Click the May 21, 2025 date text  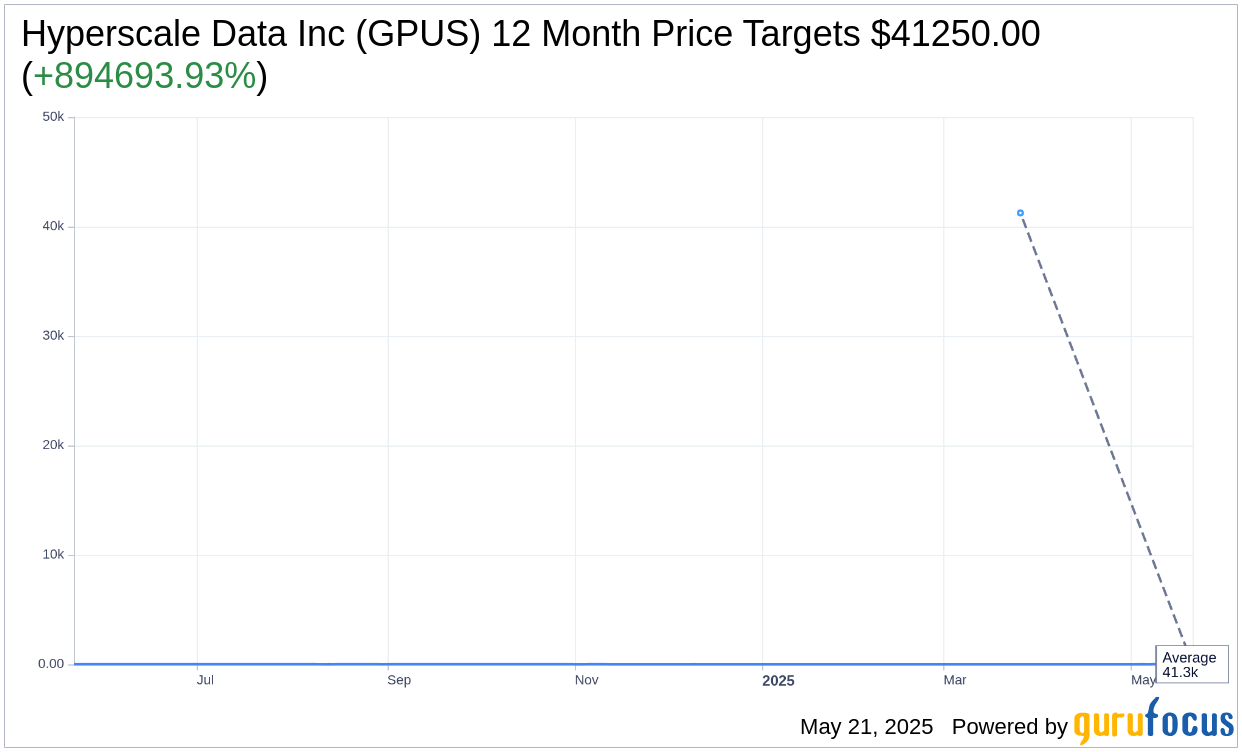tap(866, 727)
